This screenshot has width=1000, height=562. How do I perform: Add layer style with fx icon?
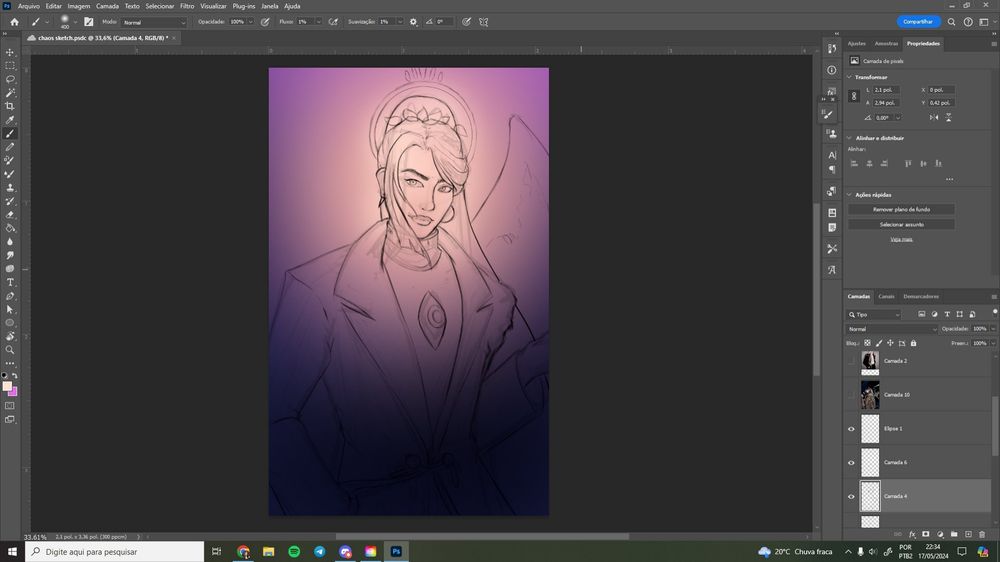[x=912, y=534]
